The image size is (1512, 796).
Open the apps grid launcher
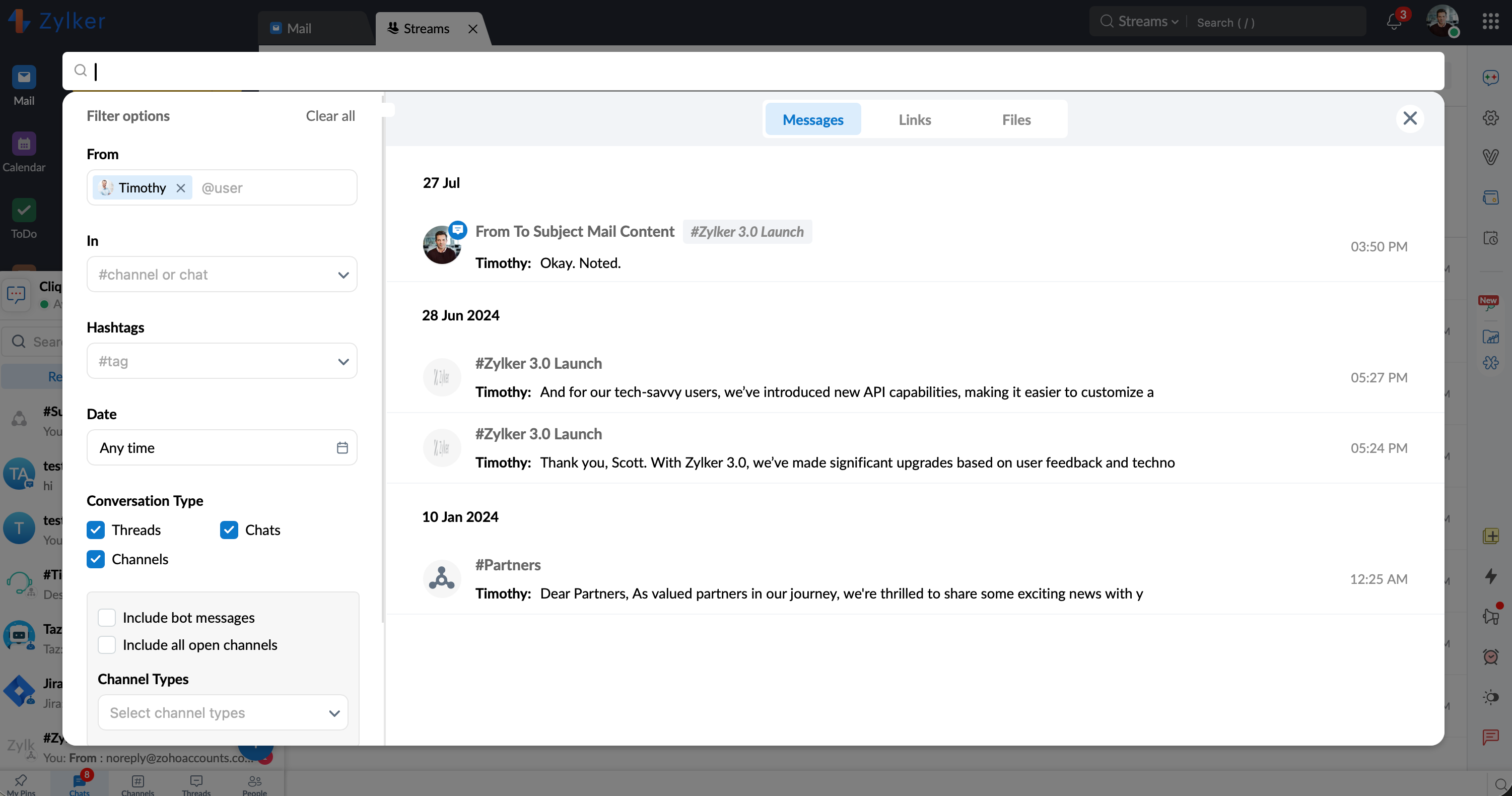pos(1490,21)
